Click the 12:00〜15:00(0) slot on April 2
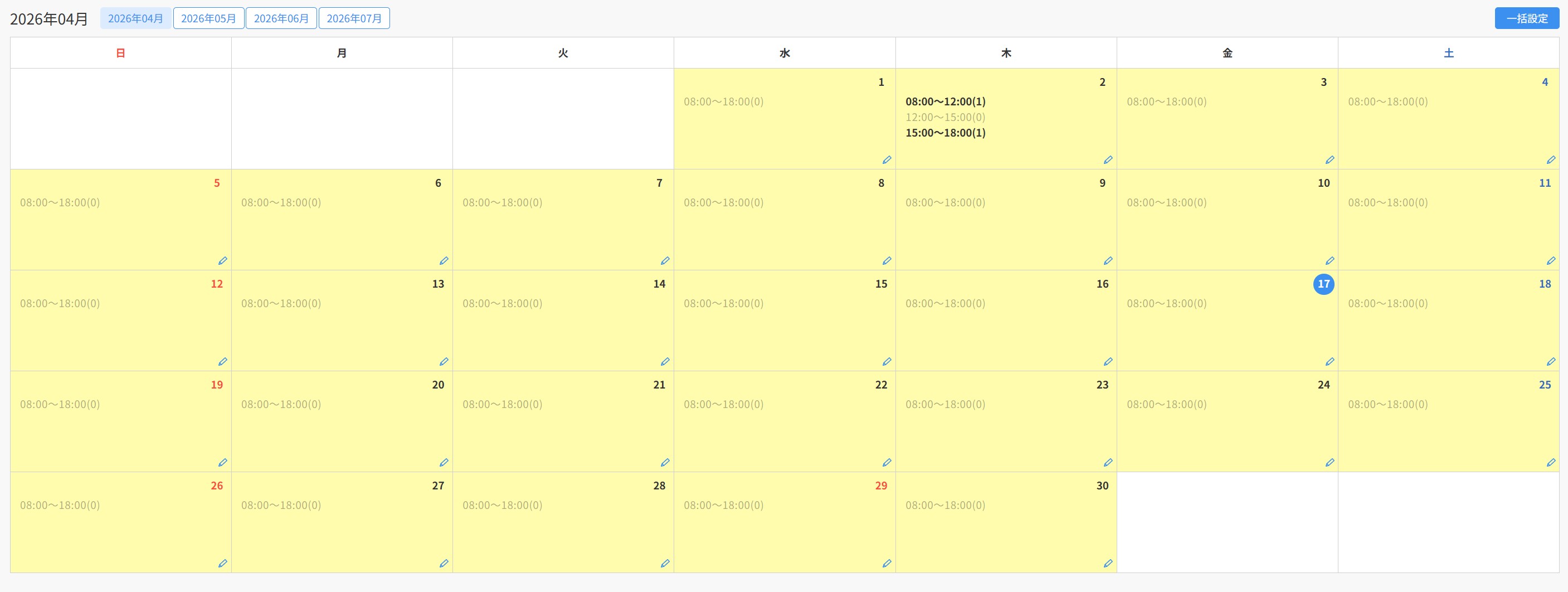 tap(944, 118)
